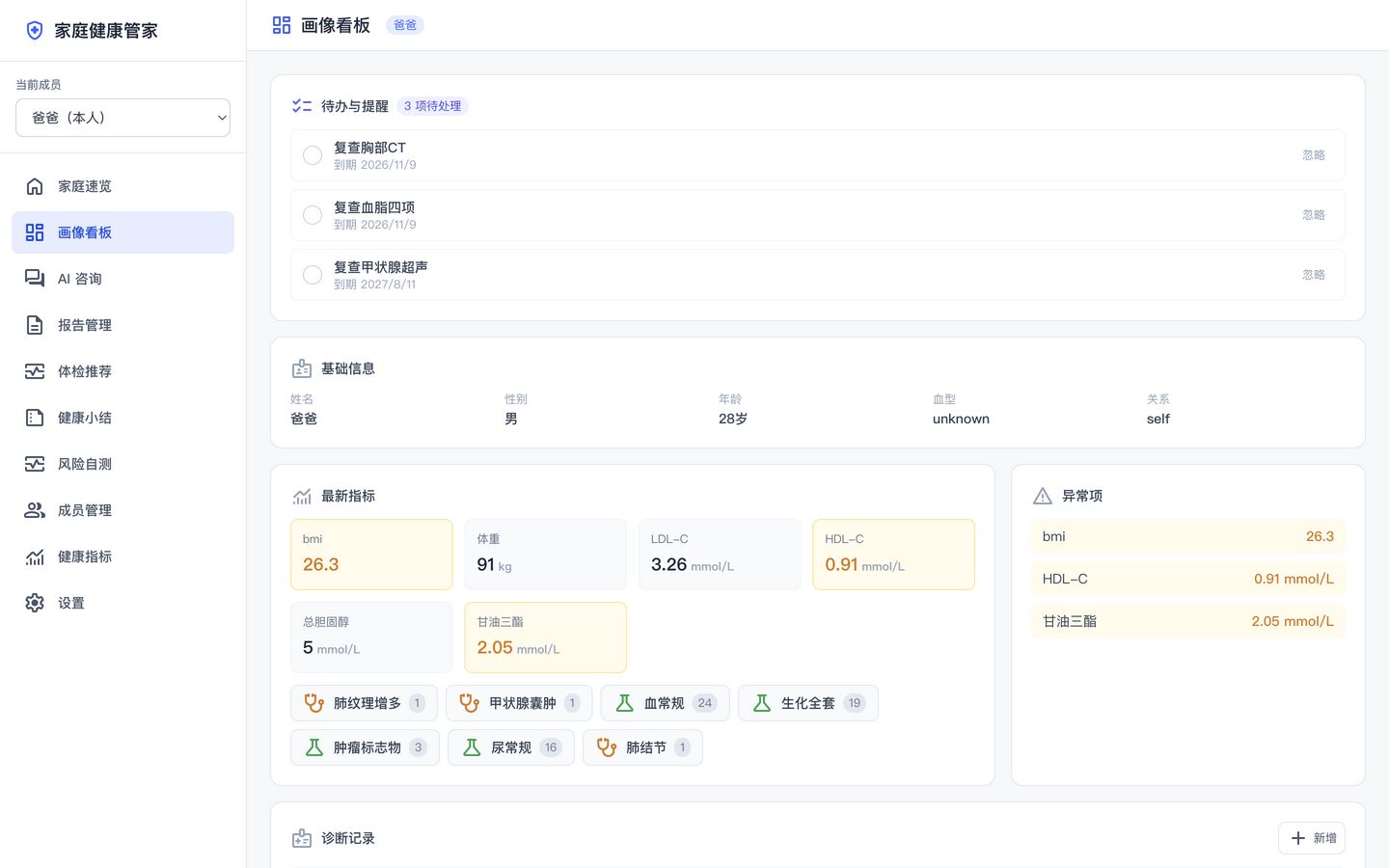Viewport: 1389px width, 868px height.
Task: Click the 风险自测 pulse icon
Action: (x=35, y=464)
